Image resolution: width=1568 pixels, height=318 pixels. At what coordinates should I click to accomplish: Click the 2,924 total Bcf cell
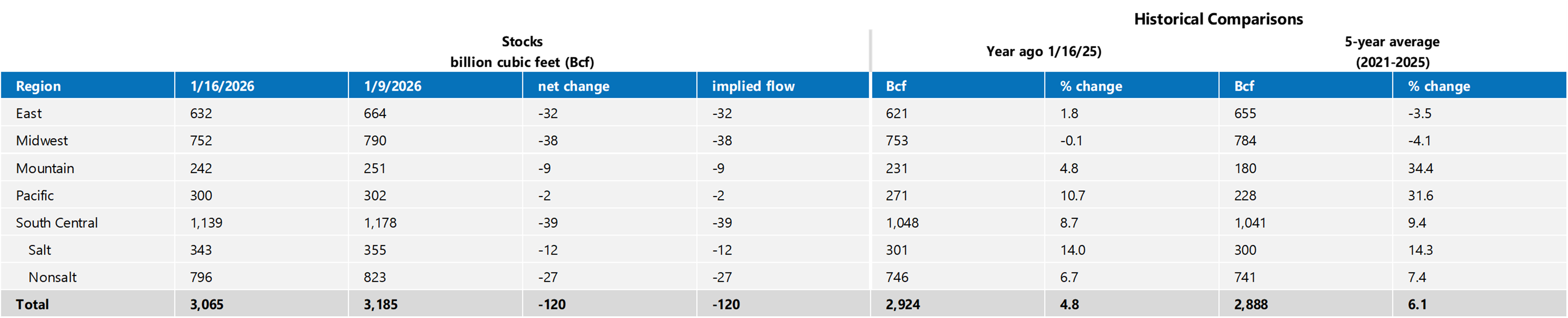pos(903,305)
